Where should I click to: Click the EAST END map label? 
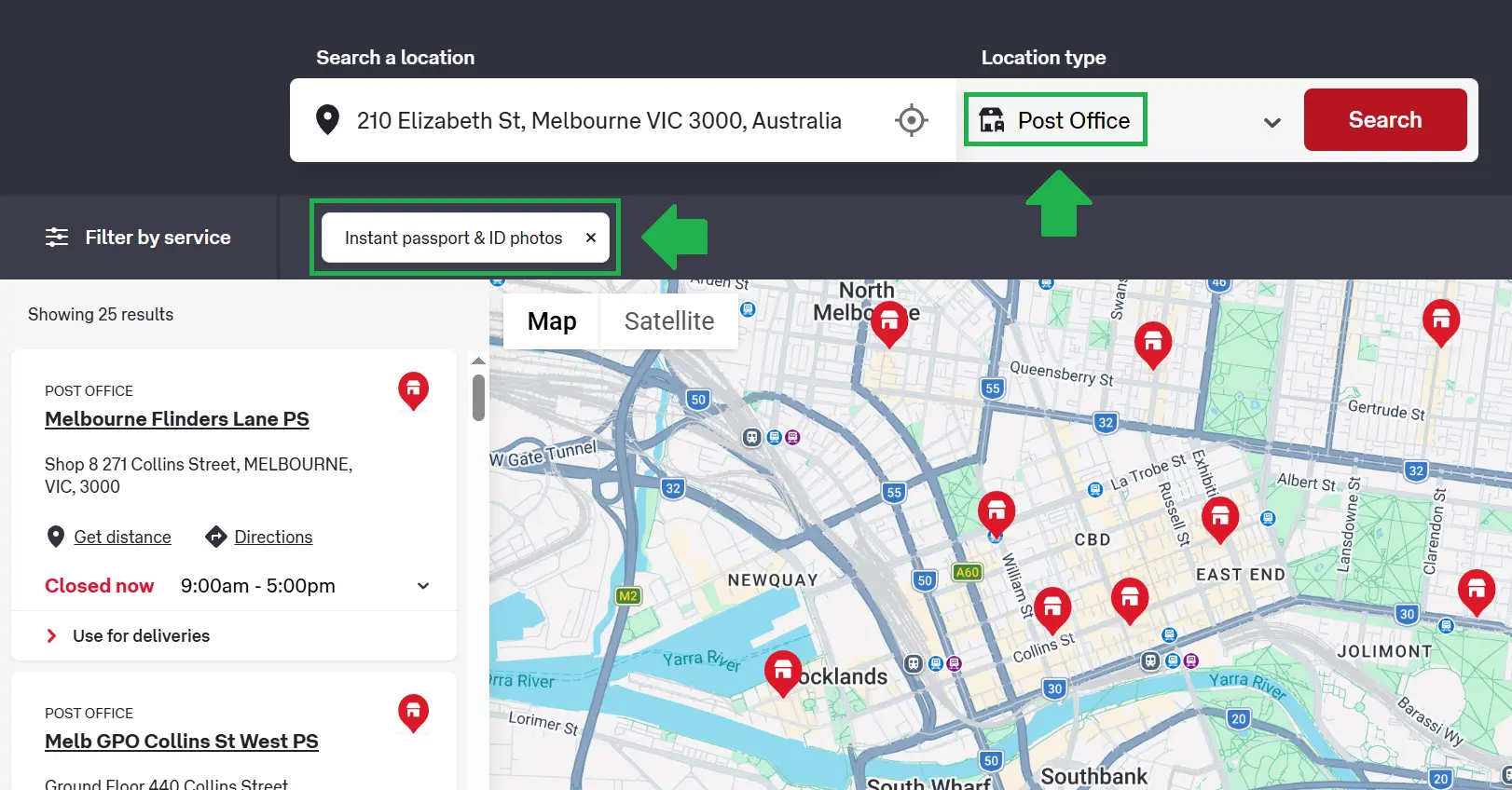1241,575
